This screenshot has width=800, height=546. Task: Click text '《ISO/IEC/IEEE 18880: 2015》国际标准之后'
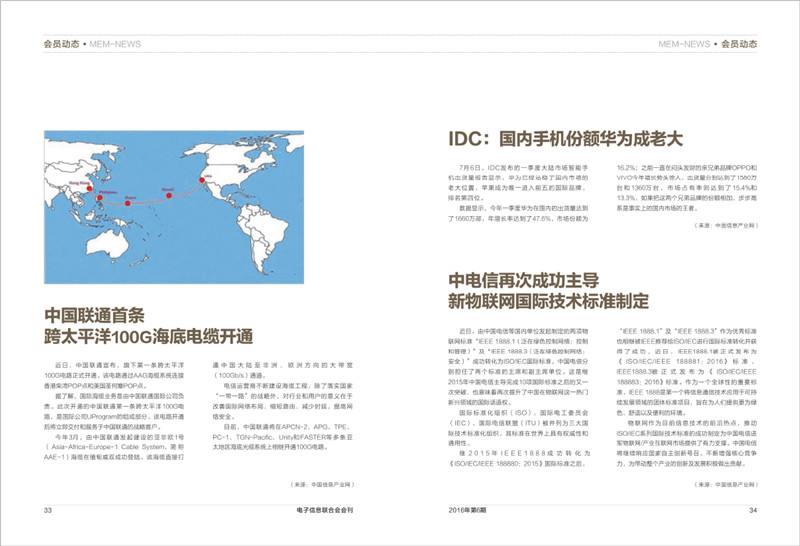pyautogui.click(x=517, y=463)
